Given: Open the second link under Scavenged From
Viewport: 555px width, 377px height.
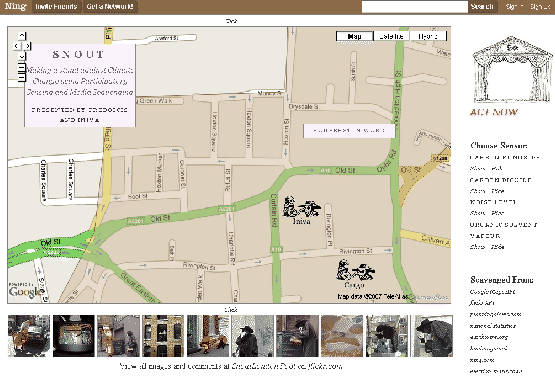Looking at the screenshot, I should (482, 303).
